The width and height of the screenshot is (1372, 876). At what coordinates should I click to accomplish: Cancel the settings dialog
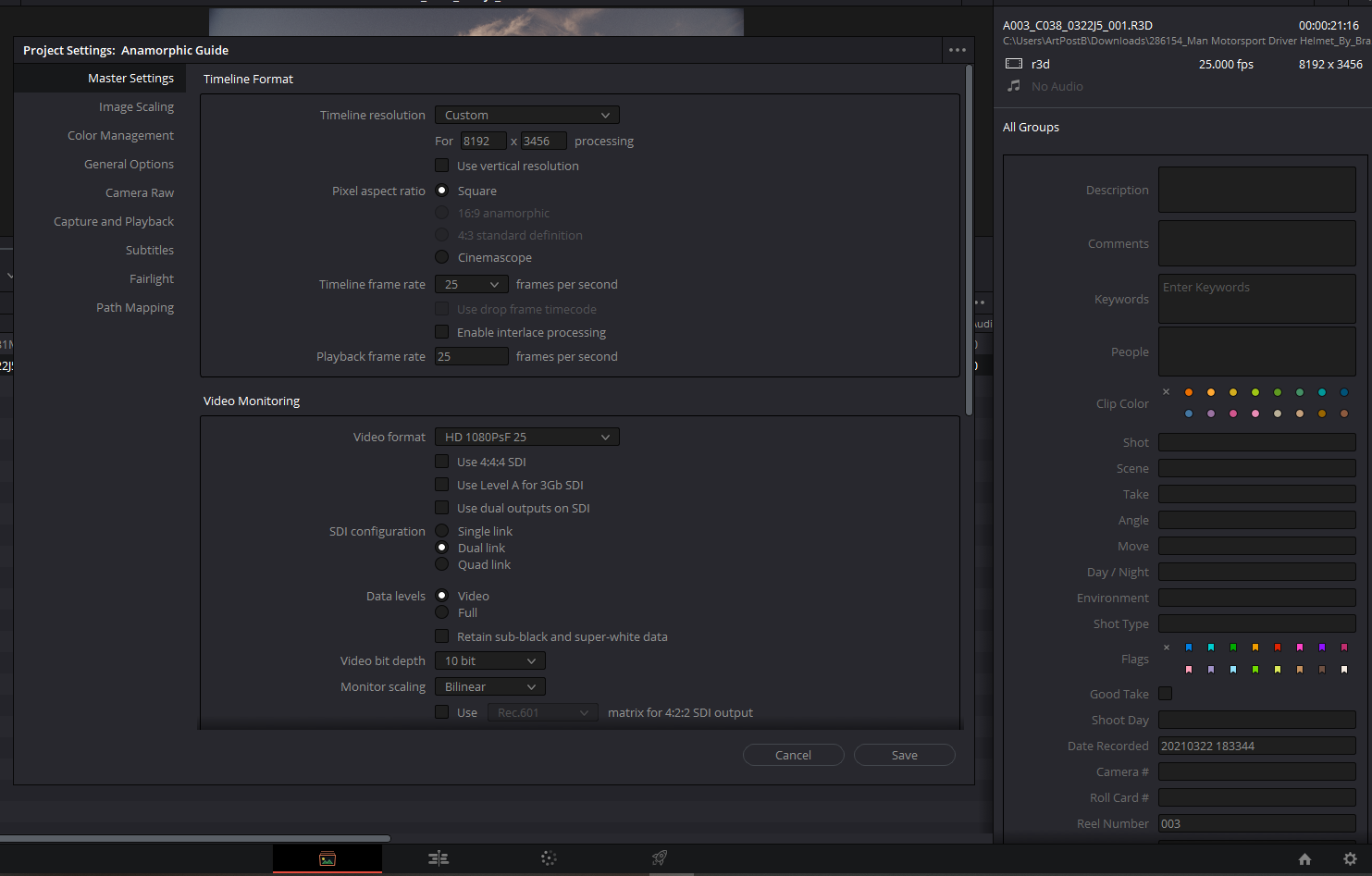tap(793, 755)
